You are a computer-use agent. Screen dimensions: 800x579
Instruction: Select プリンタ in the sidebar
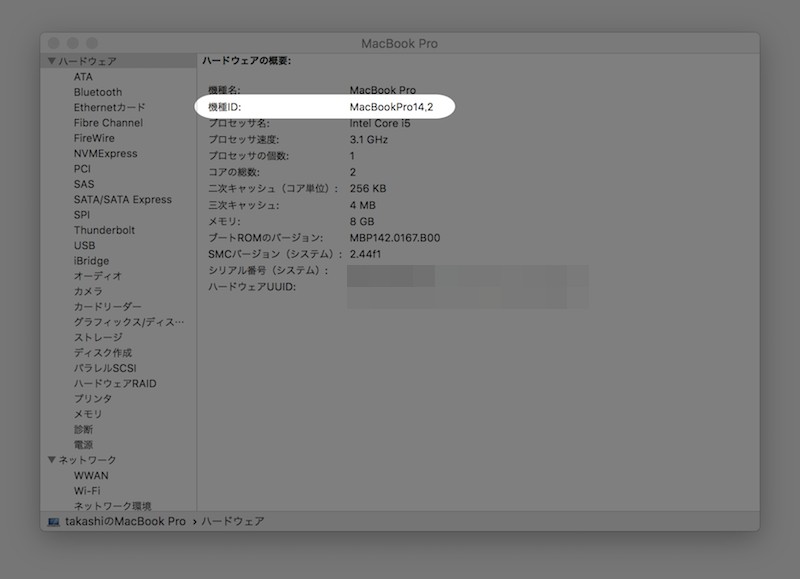point(93,398)
